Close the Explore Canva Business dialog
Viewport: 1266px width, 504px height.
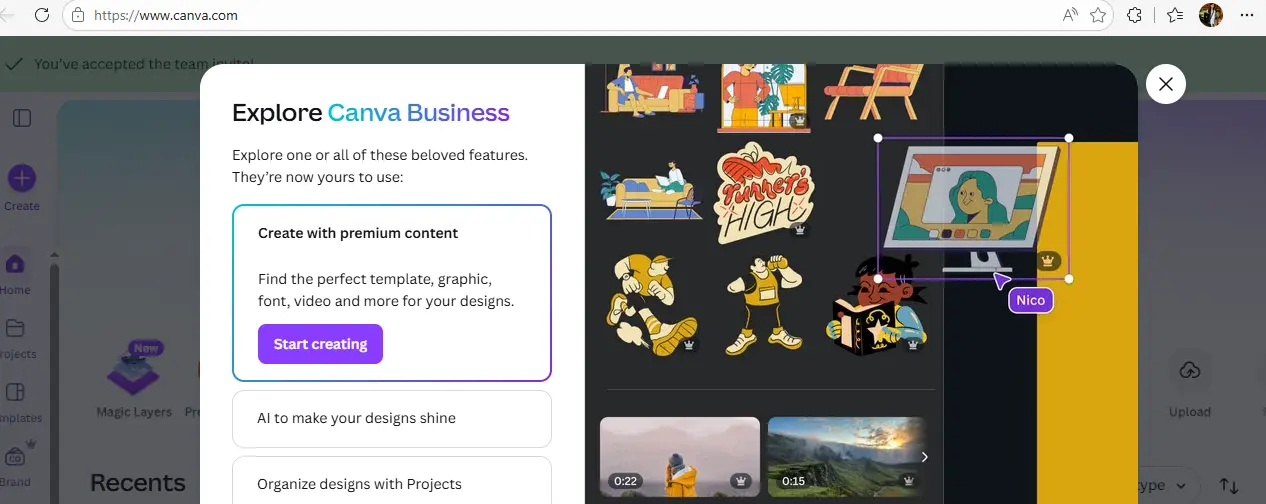click(x=1165, y=84)
